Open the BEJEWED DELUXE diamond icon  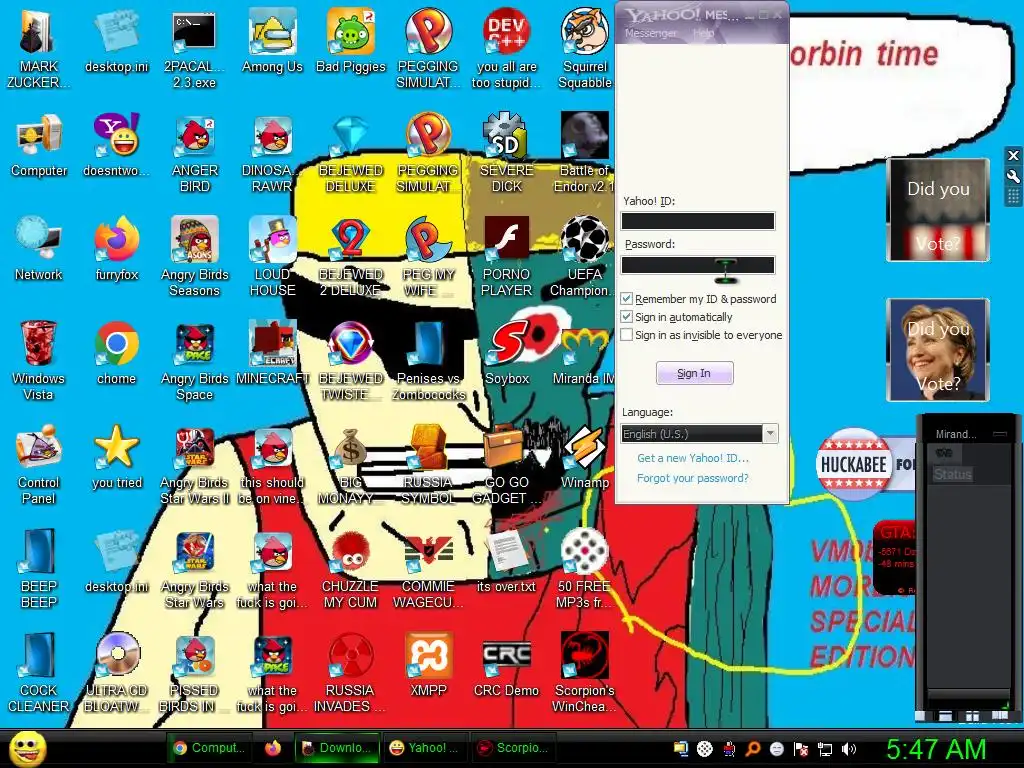351,152
